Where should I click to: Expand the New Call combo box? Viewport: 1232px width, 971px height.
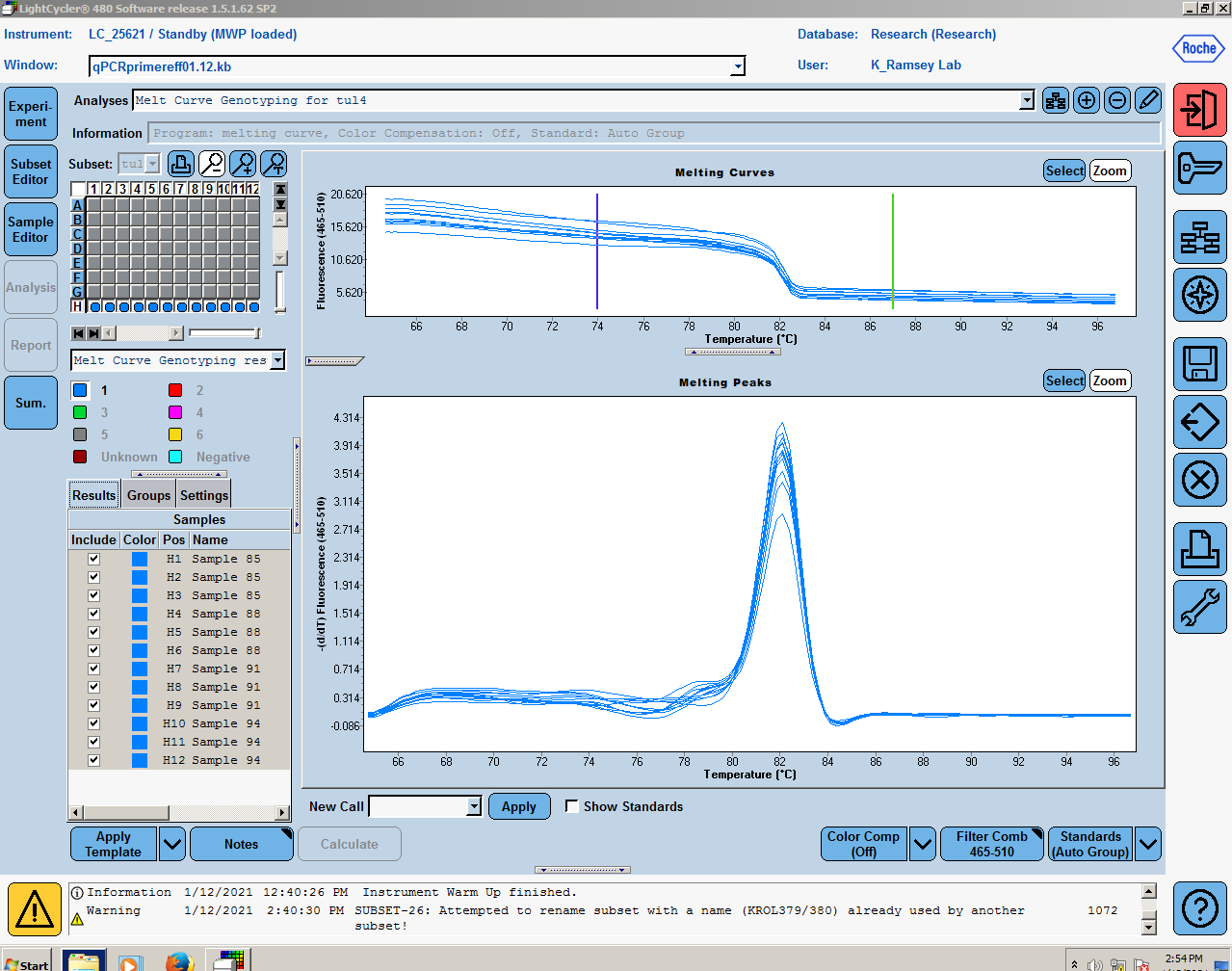tap(474, 806)
